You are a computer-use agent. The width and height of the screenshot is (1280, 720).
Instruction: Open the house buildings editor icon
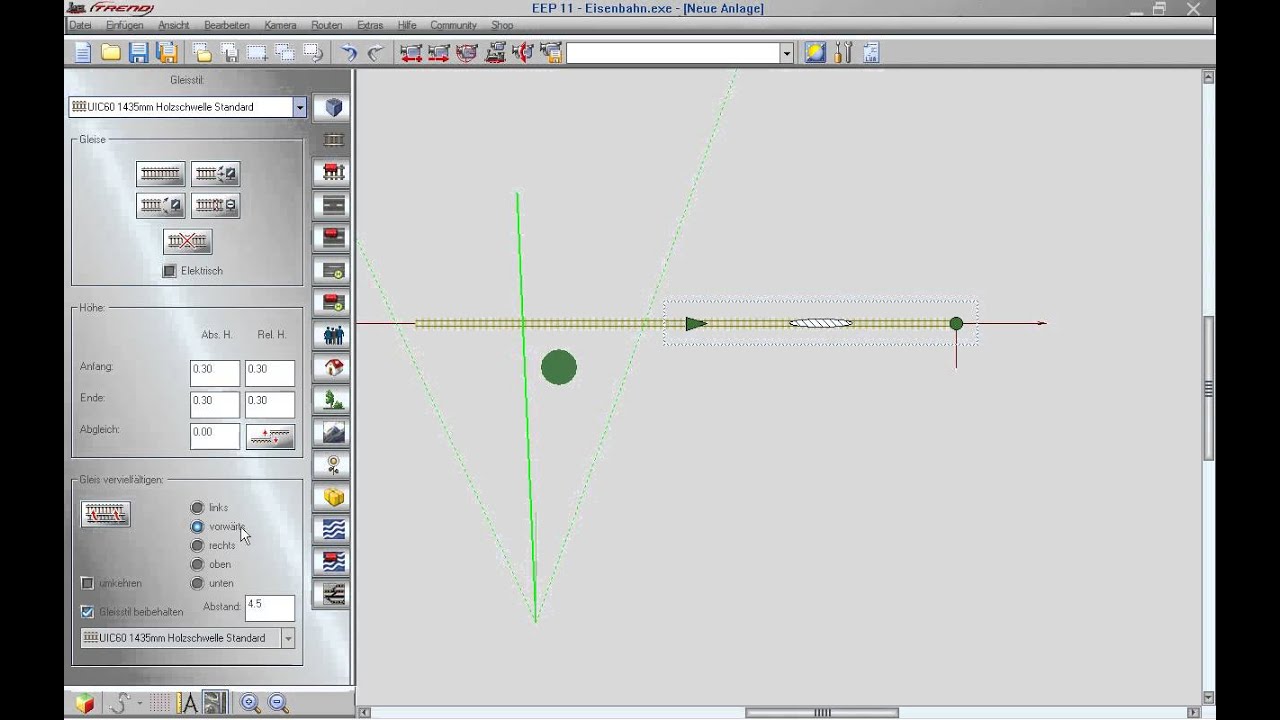(x=333, y=367)
